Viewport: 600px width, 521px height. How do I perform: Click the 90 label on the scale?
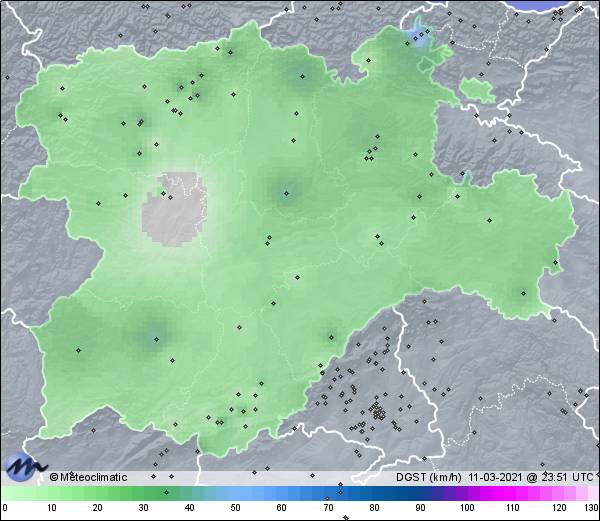pos(420,508)
